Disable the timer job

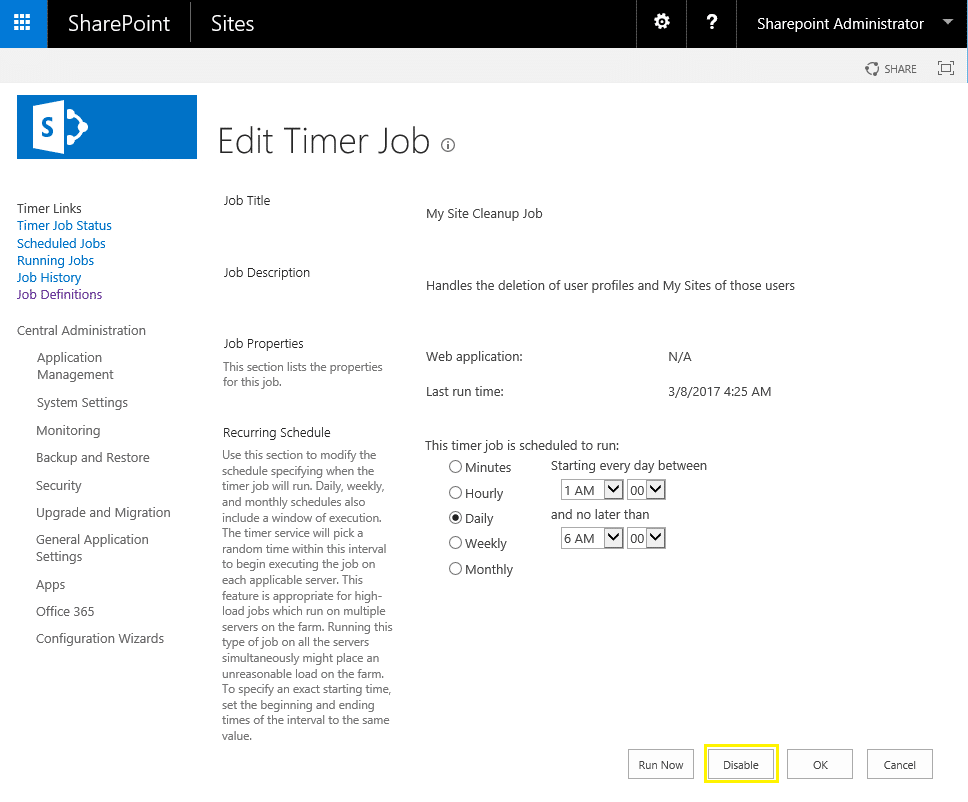click(x=740, y=763)
